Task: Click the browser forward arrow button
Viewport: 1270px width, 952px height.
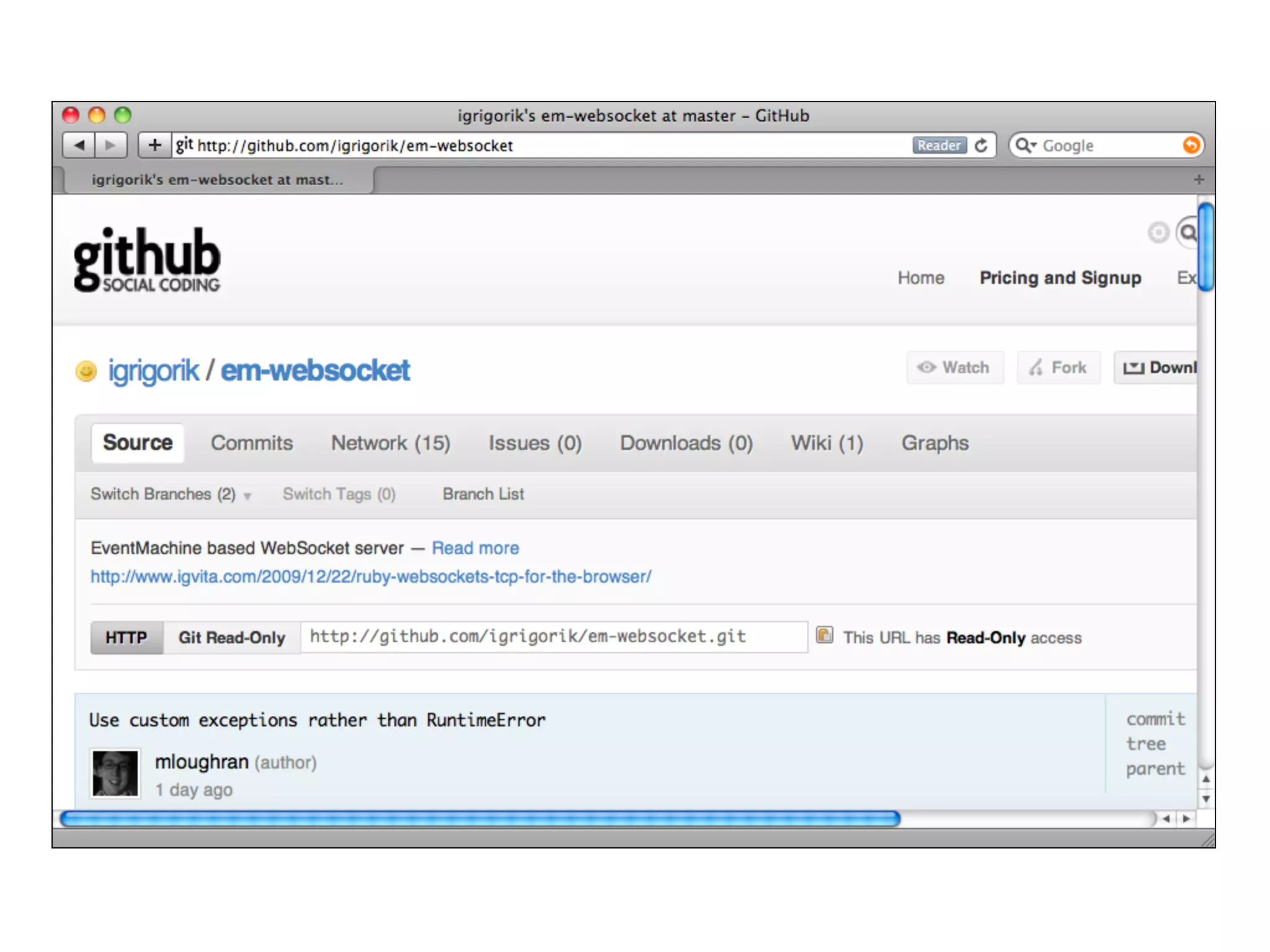Action: coord(111,145)
